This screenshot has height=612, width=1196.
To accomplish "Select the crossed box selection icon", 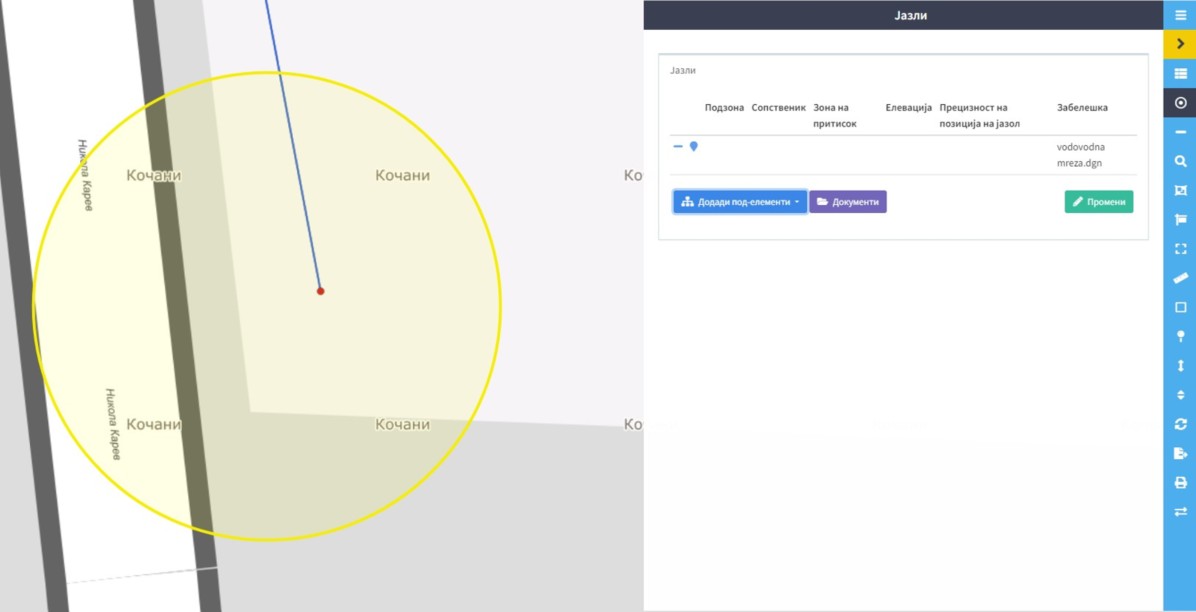I will pyautogui.click(x=1180, y=191).
